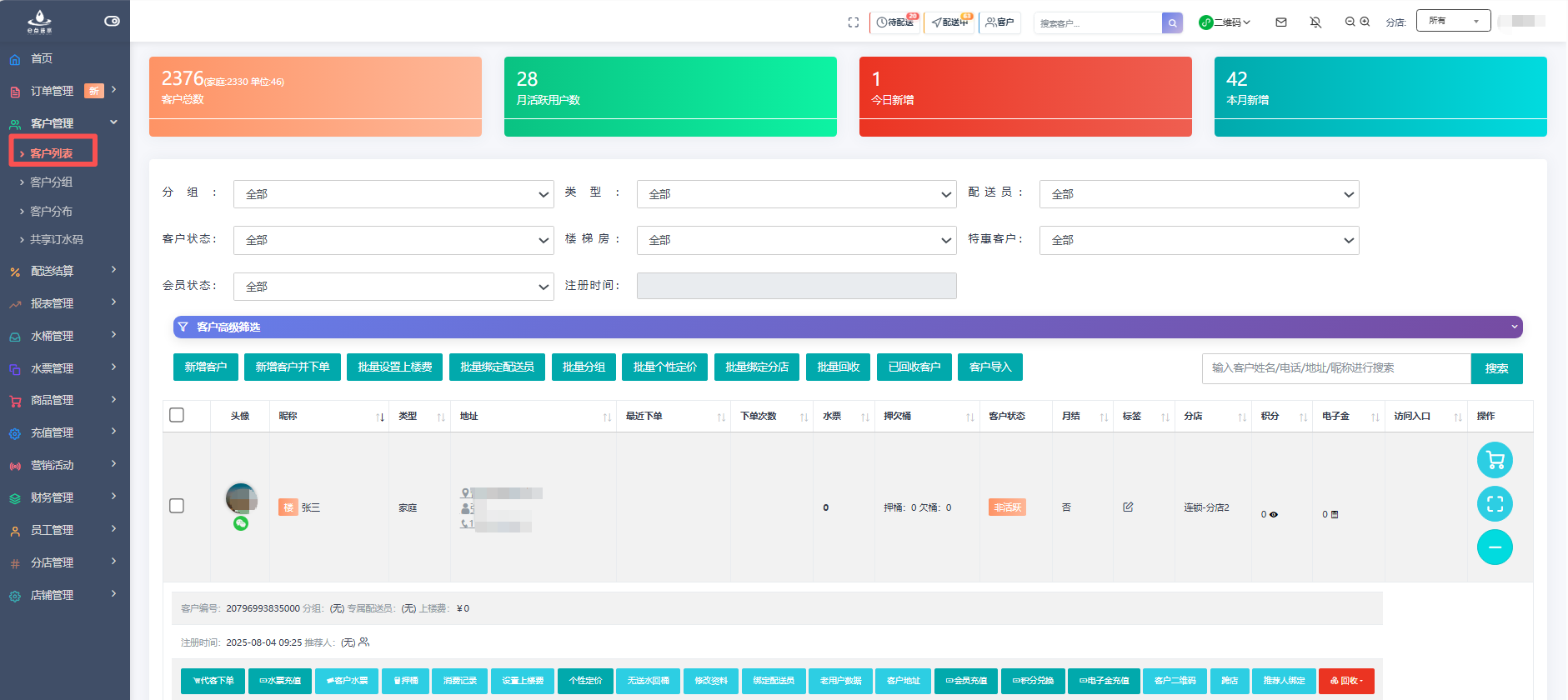
Task: Click the 新增客户 button
Action: pyautogui.click(x=206, y=367)
